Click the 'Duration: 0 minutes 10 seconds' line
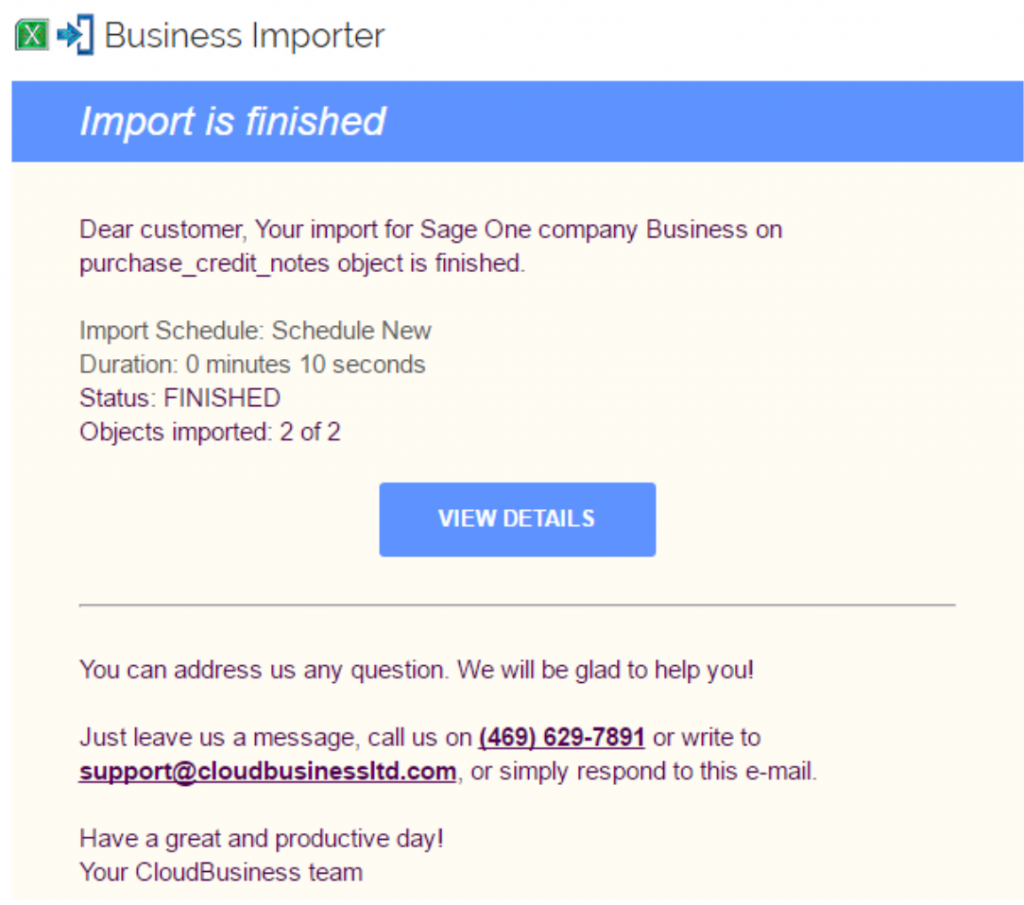This screenshot has height=905, width=1024. pyautogui.click(x=252, y=364)
